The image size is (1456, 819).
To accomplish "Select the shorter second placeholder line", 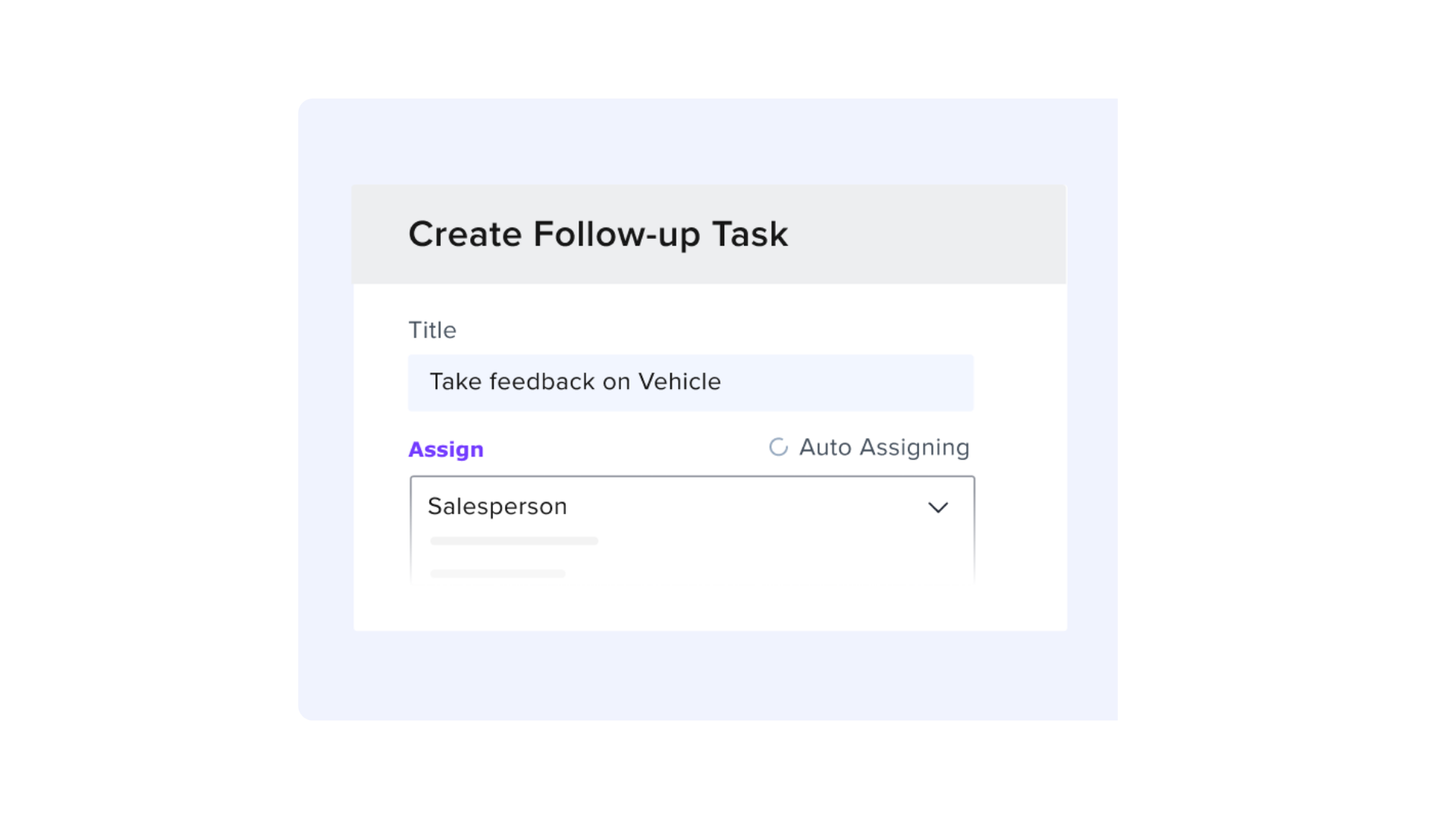I will [497, 573].
